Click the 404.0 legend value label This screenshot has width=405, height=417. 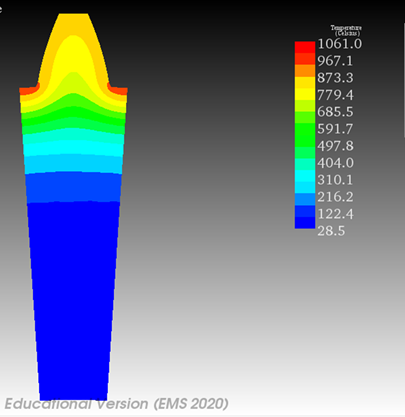pos(335,163)
